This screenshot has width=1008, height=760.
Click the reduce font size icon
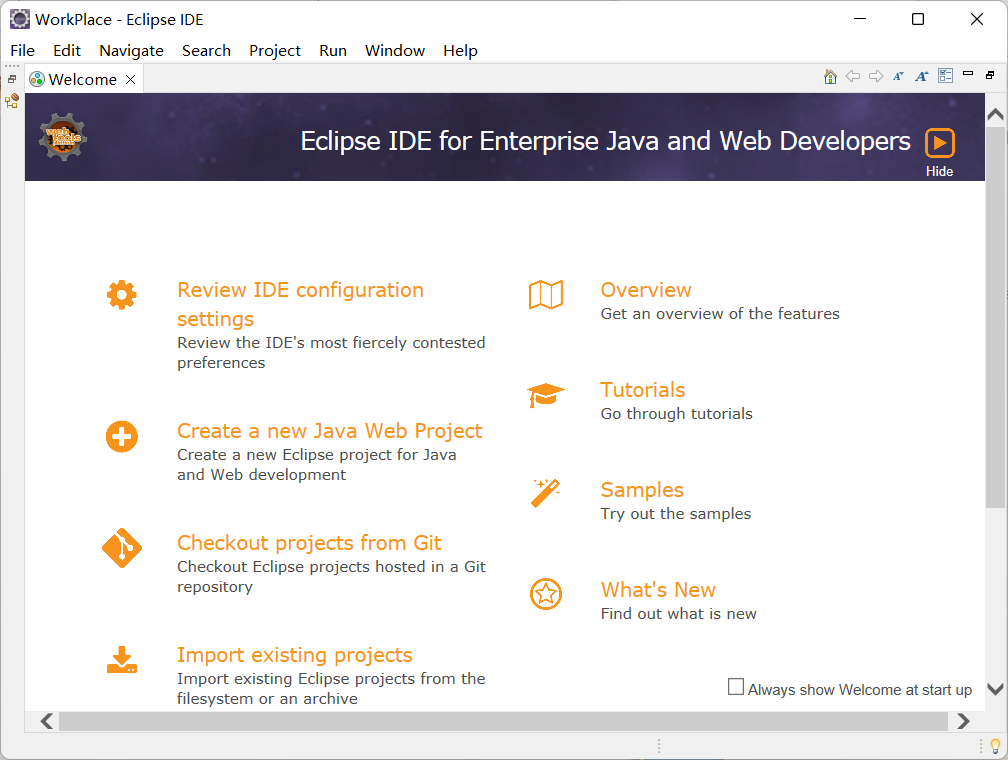[898, 77]
